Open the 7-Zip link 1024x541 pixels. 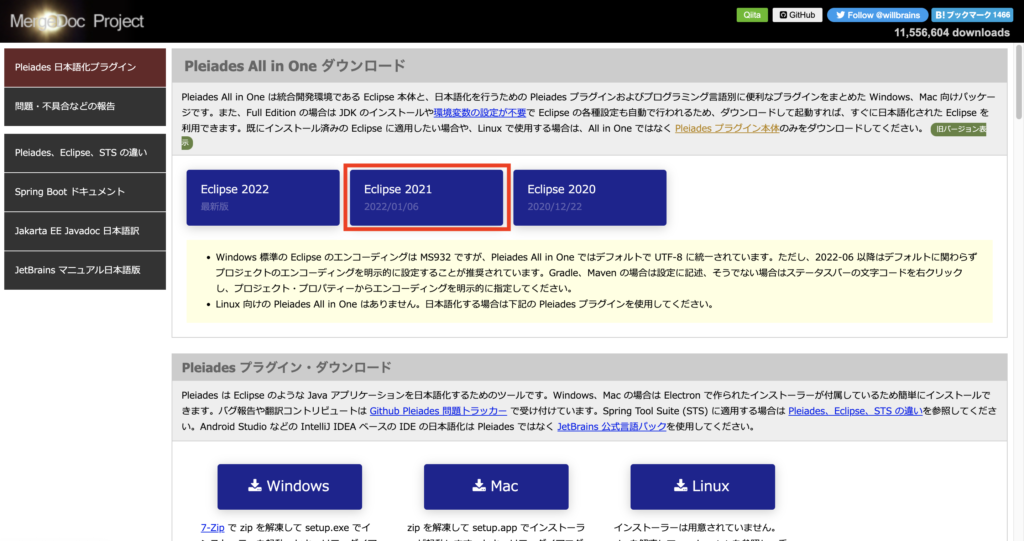click(x=212, y=527)
